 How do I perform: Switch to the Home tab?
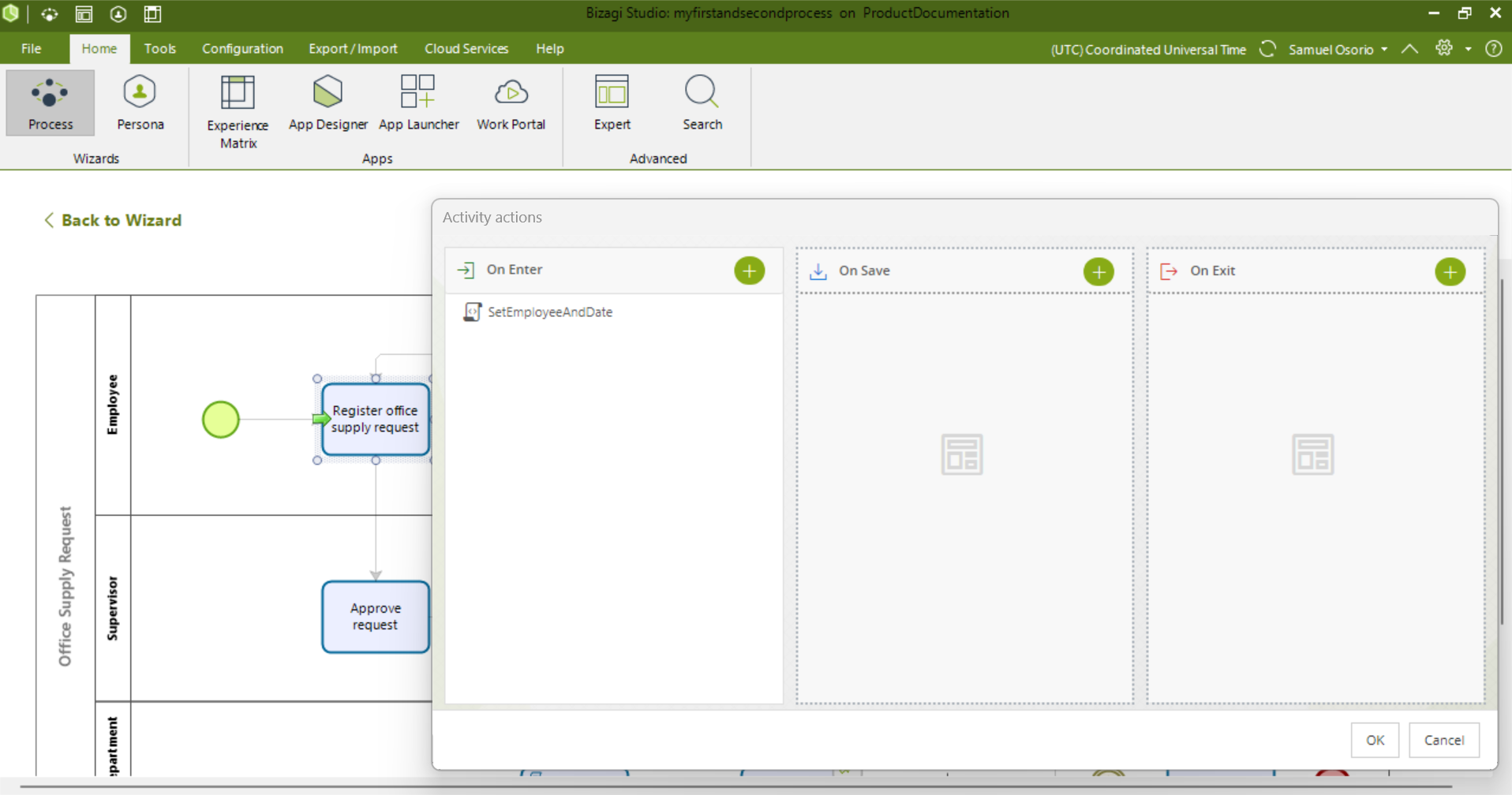point(99,49)
